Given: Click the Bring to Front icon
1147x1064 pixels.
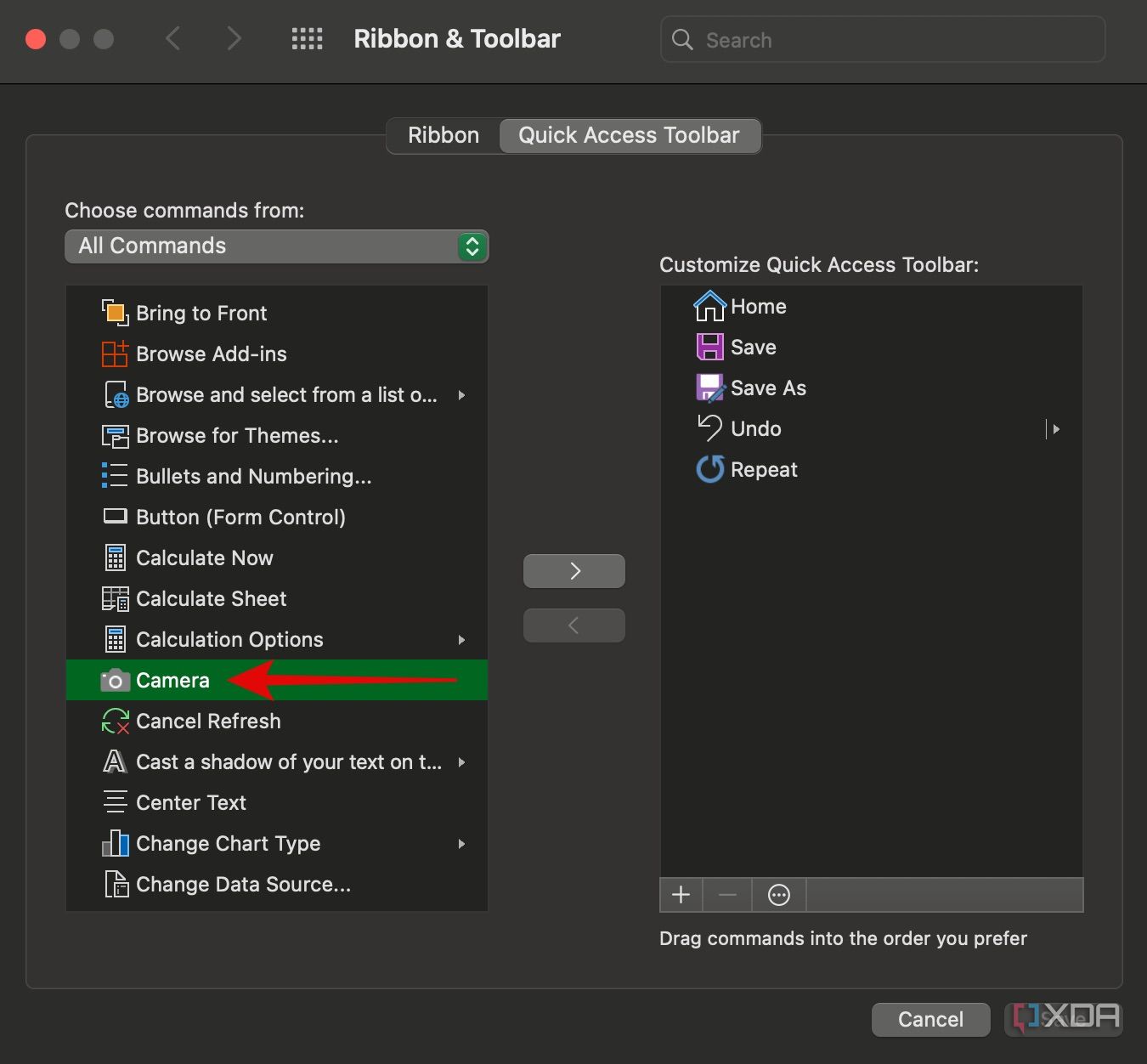Looking at the screenshot, I should (x=115, y=313).
